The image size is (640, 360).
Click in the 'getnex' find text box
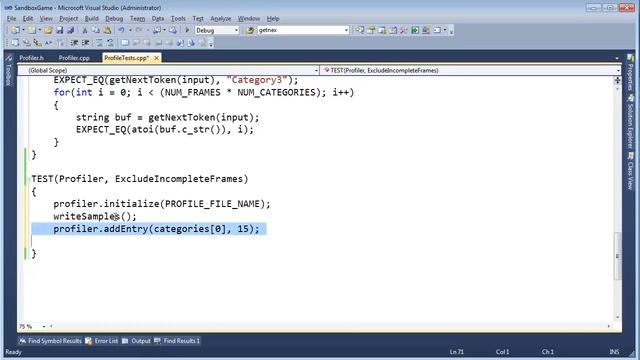300,30
